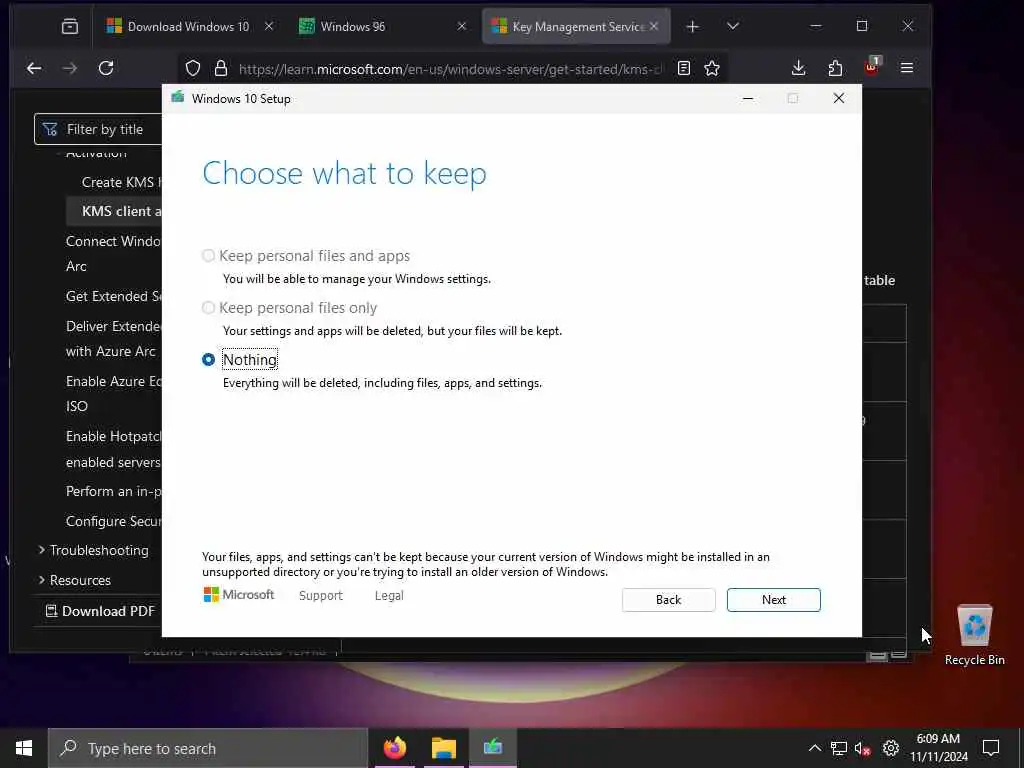Open the list all tabs dropdown

(733, 26)
